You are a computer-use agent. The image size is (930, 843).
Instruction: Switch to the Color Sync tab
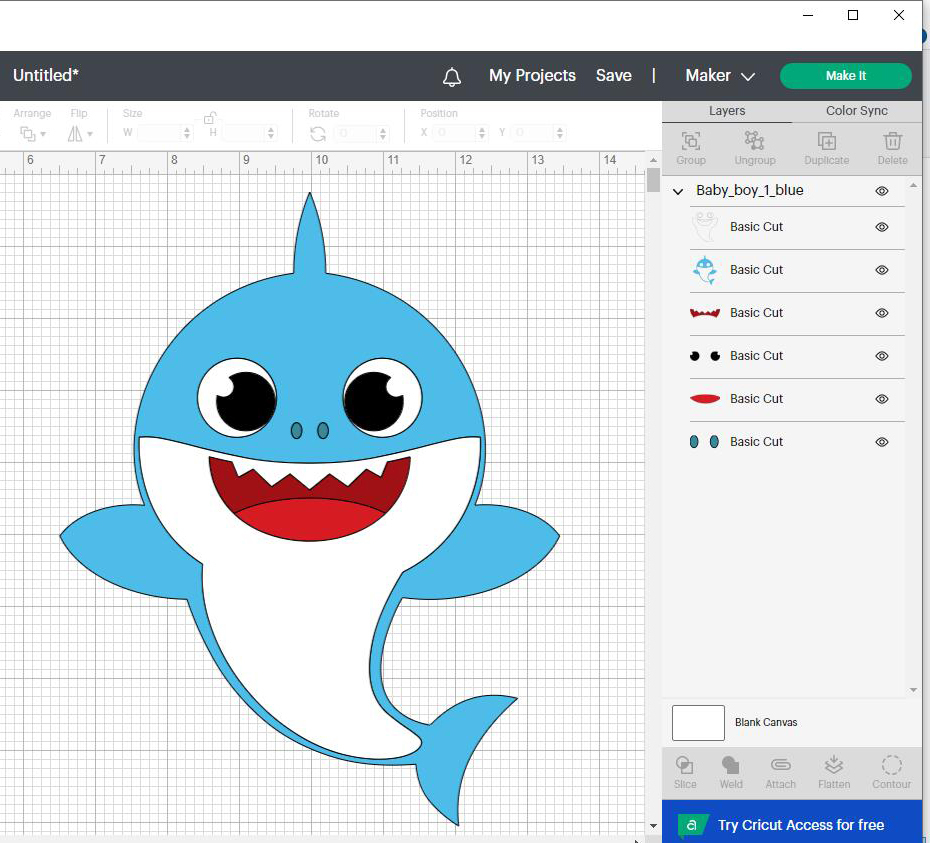click(x=857, y=111)
